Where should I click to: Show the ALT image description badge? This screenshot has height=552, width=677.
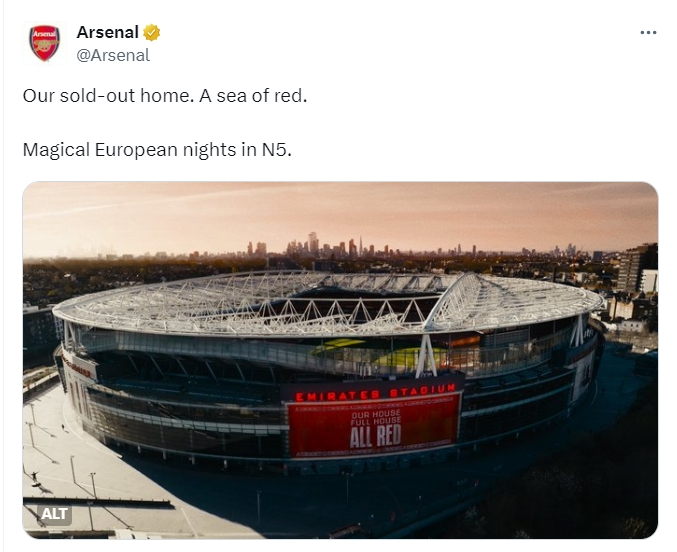coord(54,514)
